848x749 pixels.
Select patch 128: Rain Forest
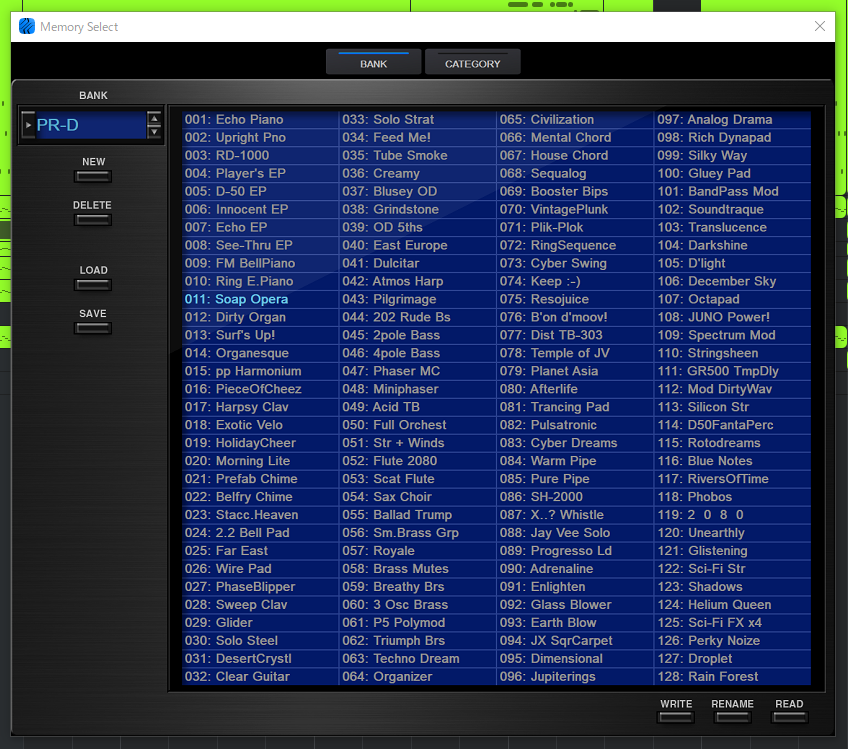coord(733,677)
